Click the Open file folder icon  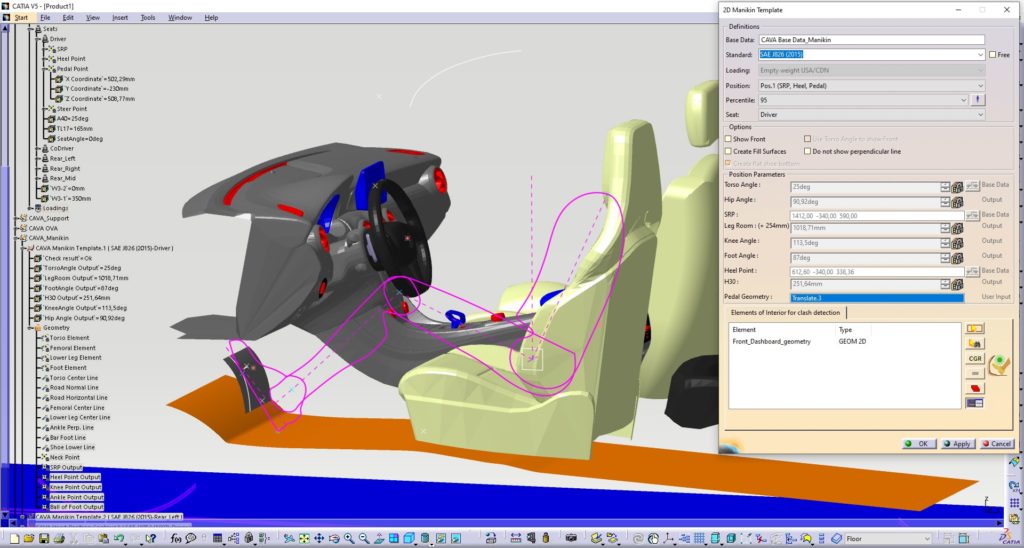pyautogui.click(x=29, y=538)
